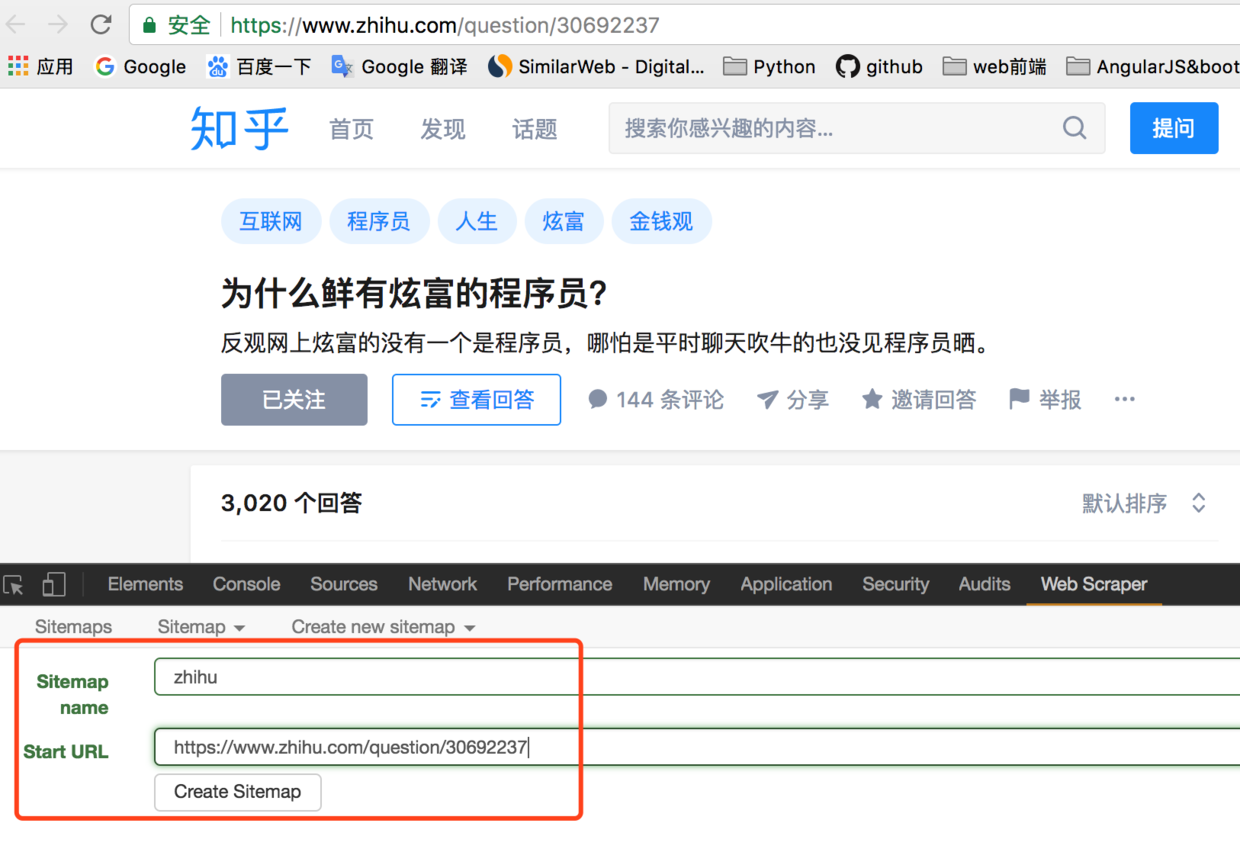The image size is (1240, 865).
Task: Open the 144 条评论 comments
Action: (656, 400)
